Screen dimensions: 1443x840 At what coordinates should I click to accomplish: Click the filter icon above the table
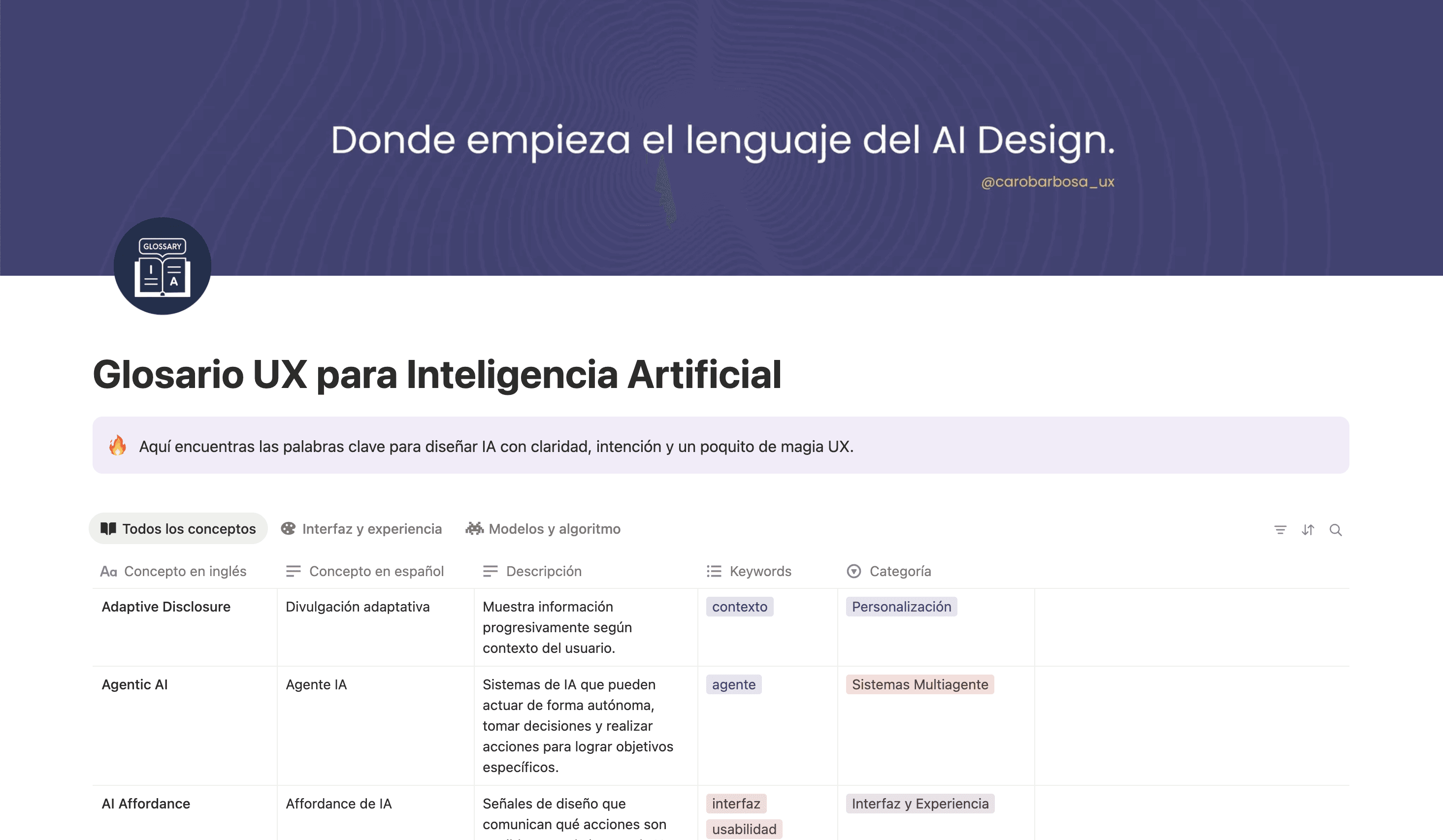pyautogui.click(x=1280, y=530)
